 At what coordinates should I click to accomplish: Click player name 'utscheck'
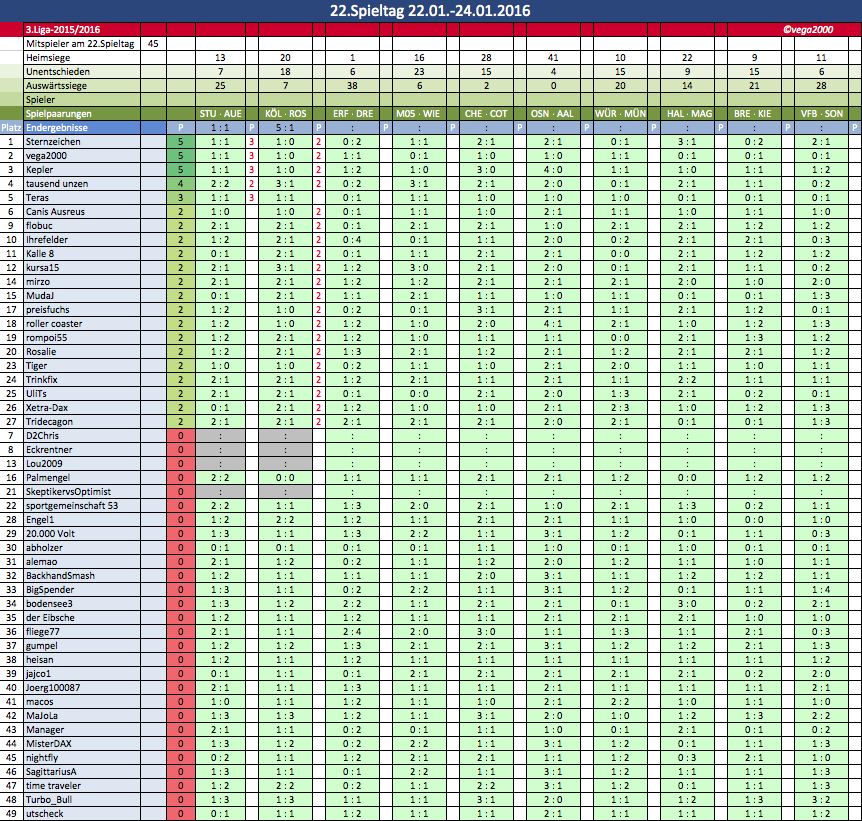click(45, 814)
